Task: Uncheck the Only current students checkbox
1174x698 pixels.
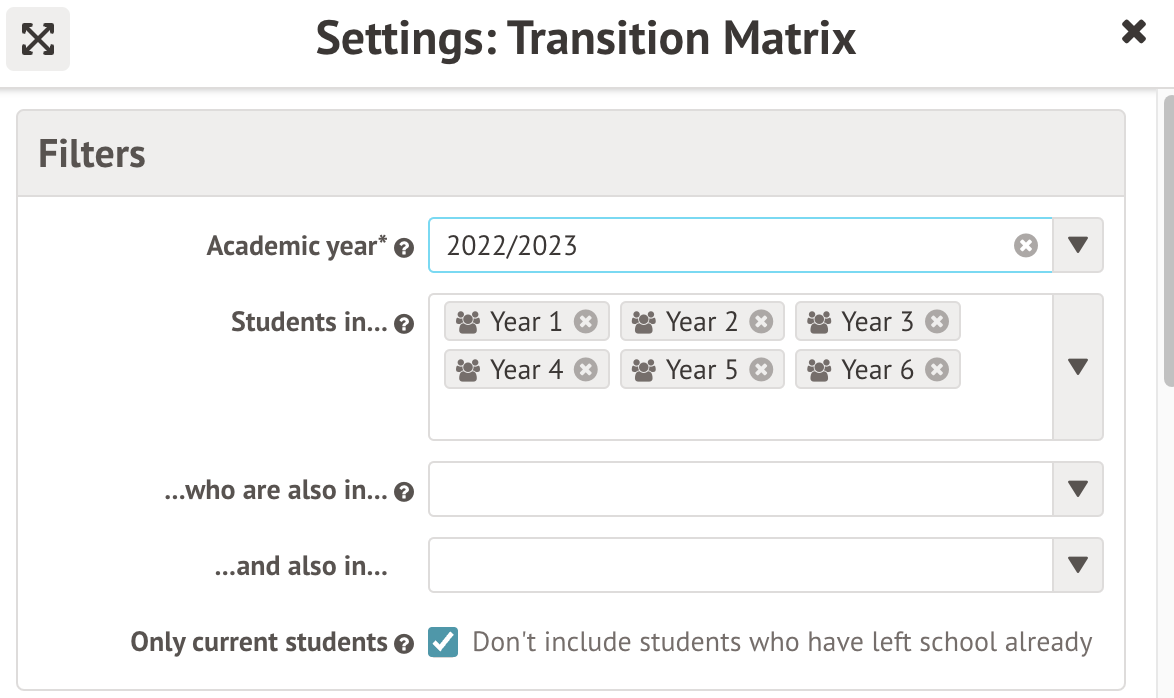Action: click(443, 642)
